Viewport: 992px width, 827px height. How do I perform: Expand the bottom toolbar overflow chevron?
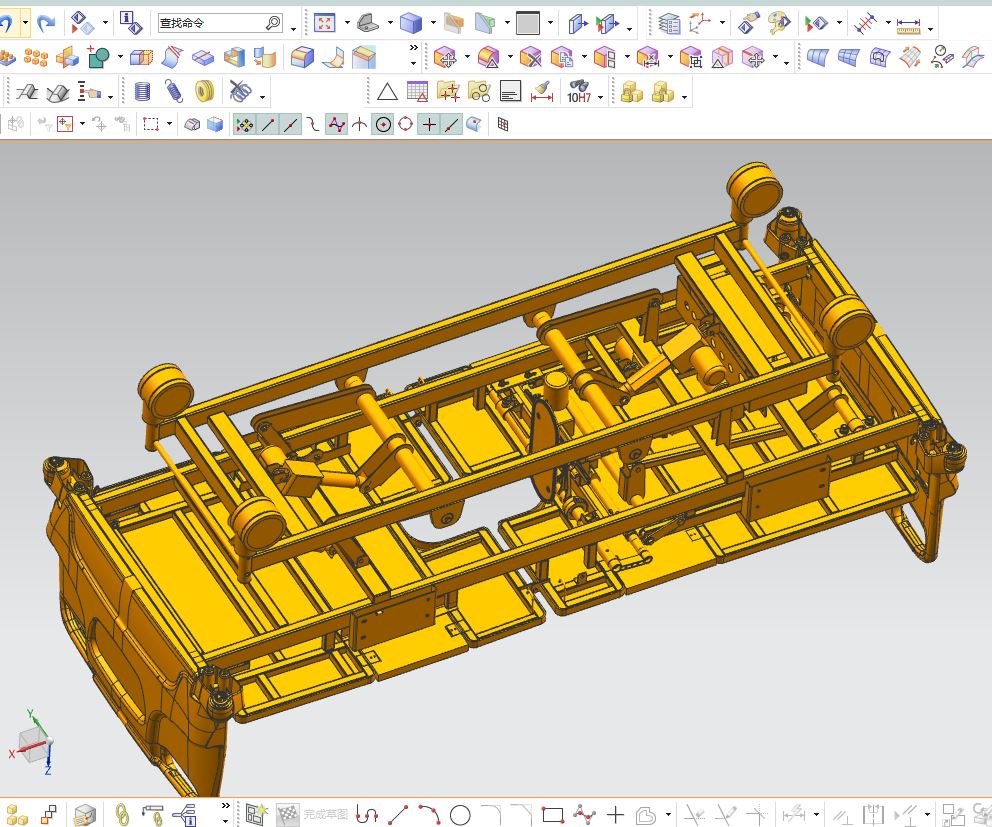point(226,805)
